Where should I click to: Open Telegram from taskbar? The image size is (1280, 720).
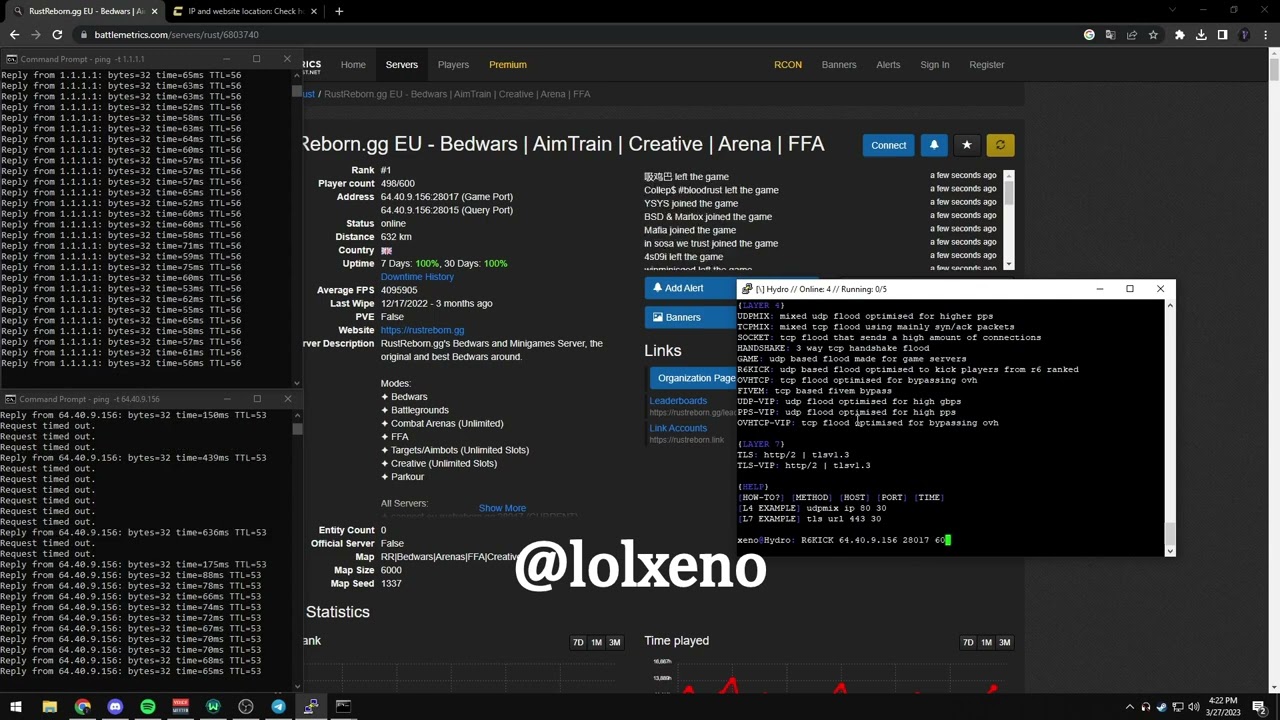click(x=278, y=707)
